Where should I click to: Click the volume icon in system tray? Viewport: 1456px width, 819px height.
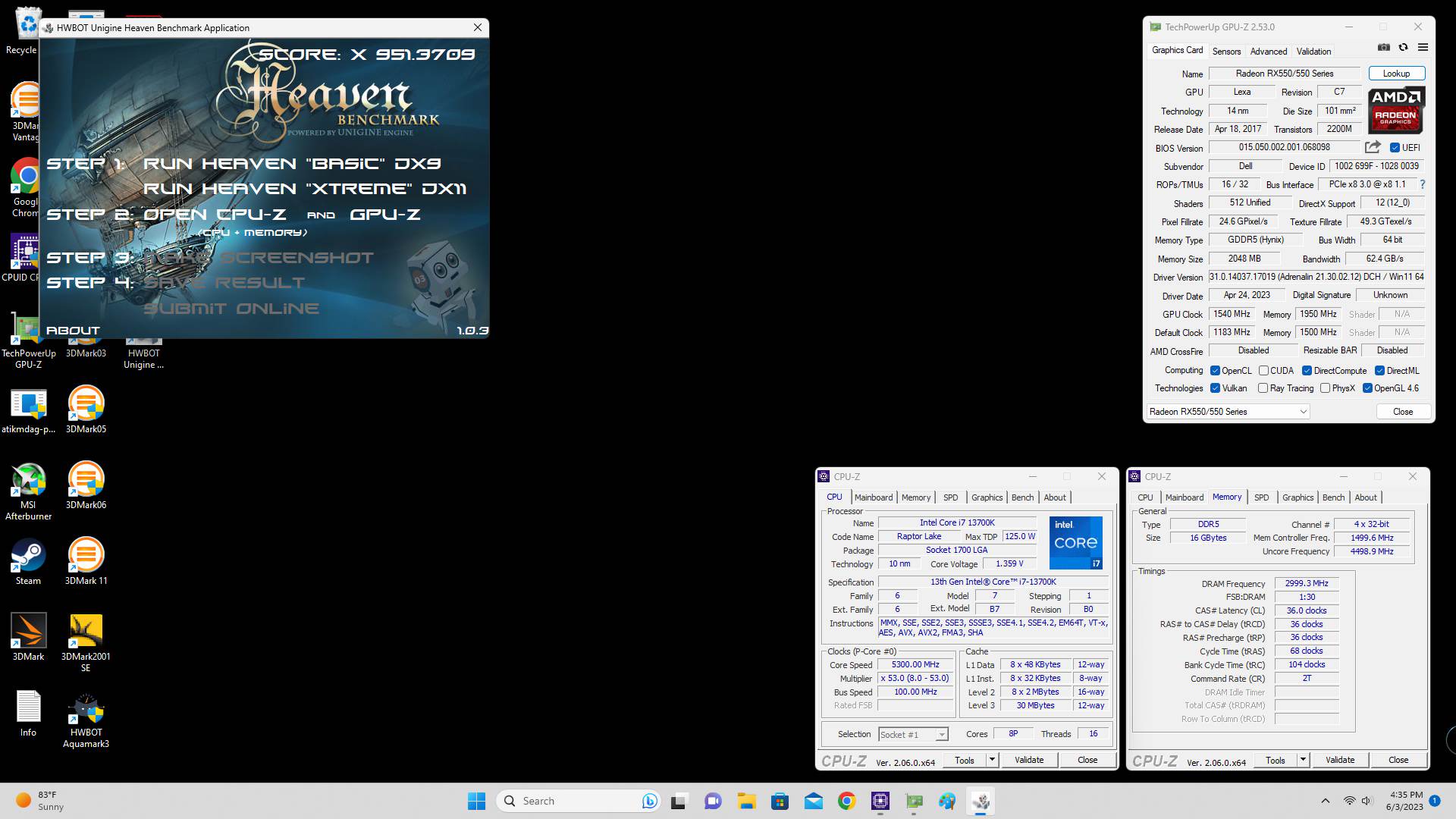tap(1367, 801)
